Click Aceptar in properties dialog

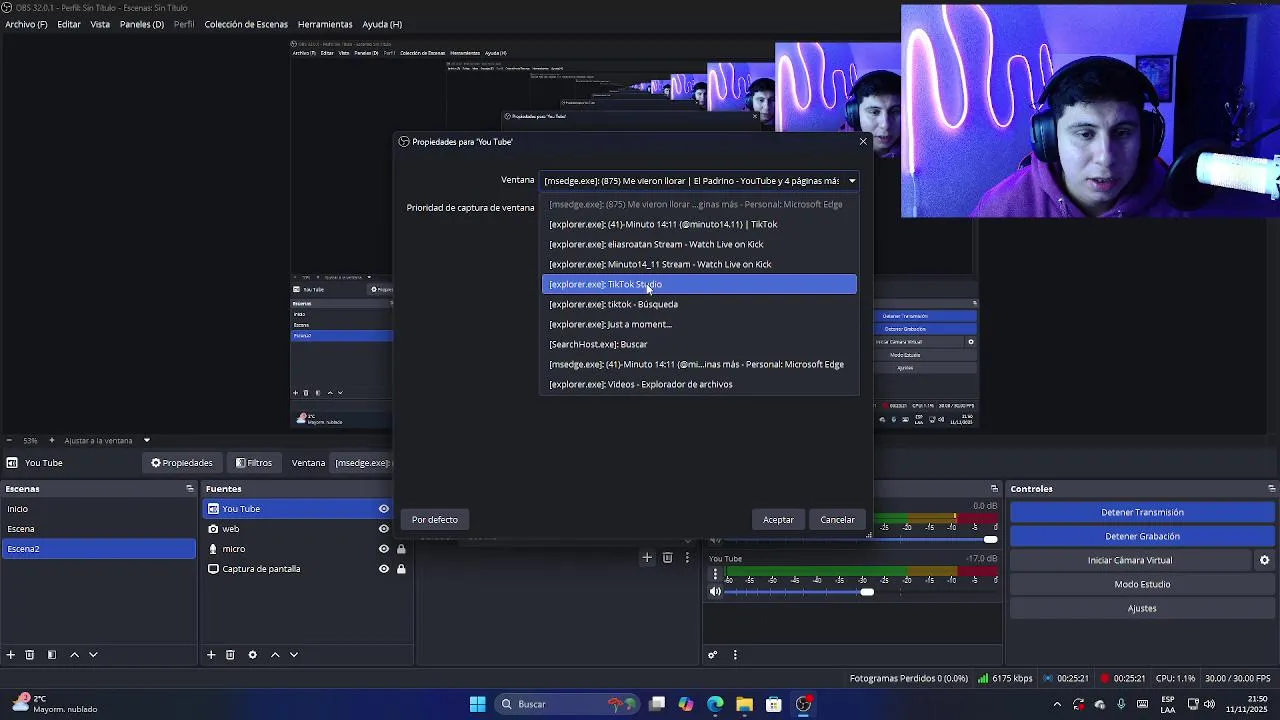coord(778,520)
